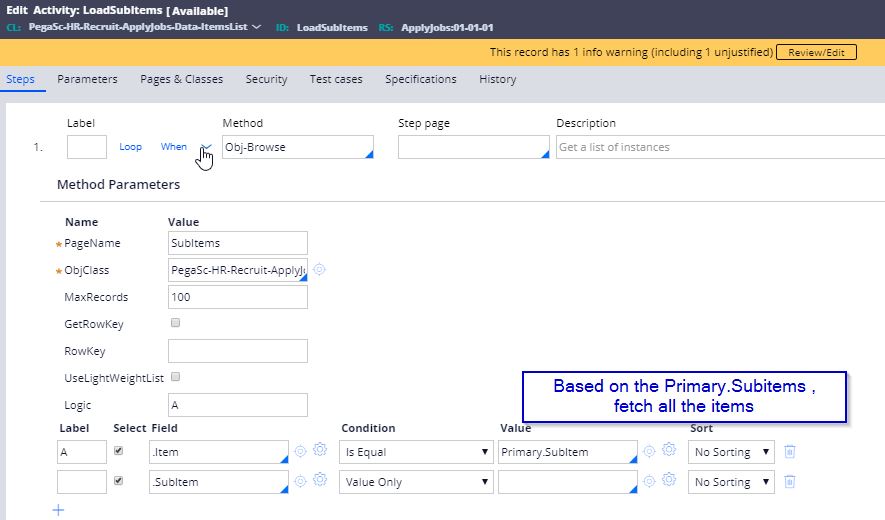
Task: Click crosshair icon beside empty Value field
Action: (649, 481)
